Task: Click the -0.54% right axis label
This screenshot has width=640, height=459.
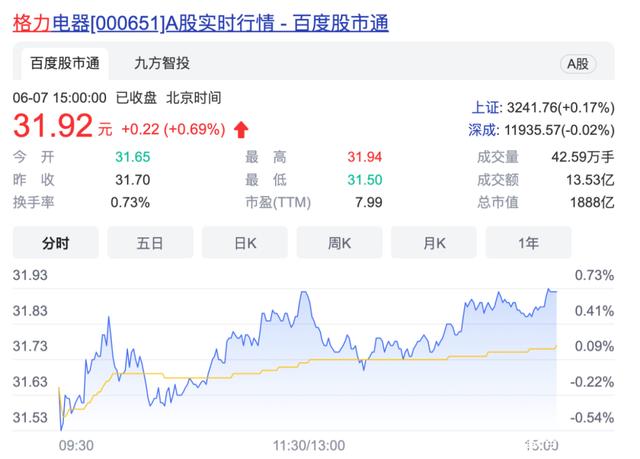Action: pyautogui.click(x=592, y=417)
